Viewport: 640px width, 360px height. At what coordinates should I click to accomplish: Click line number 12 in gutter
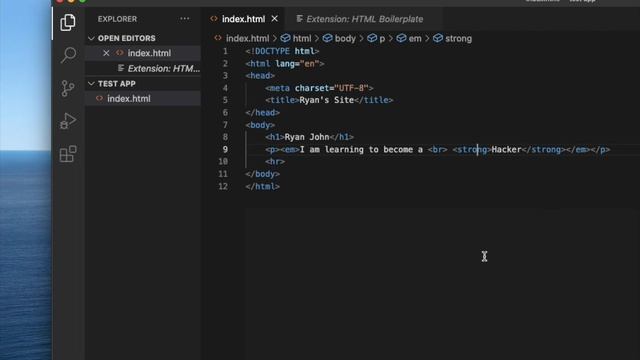223,186
